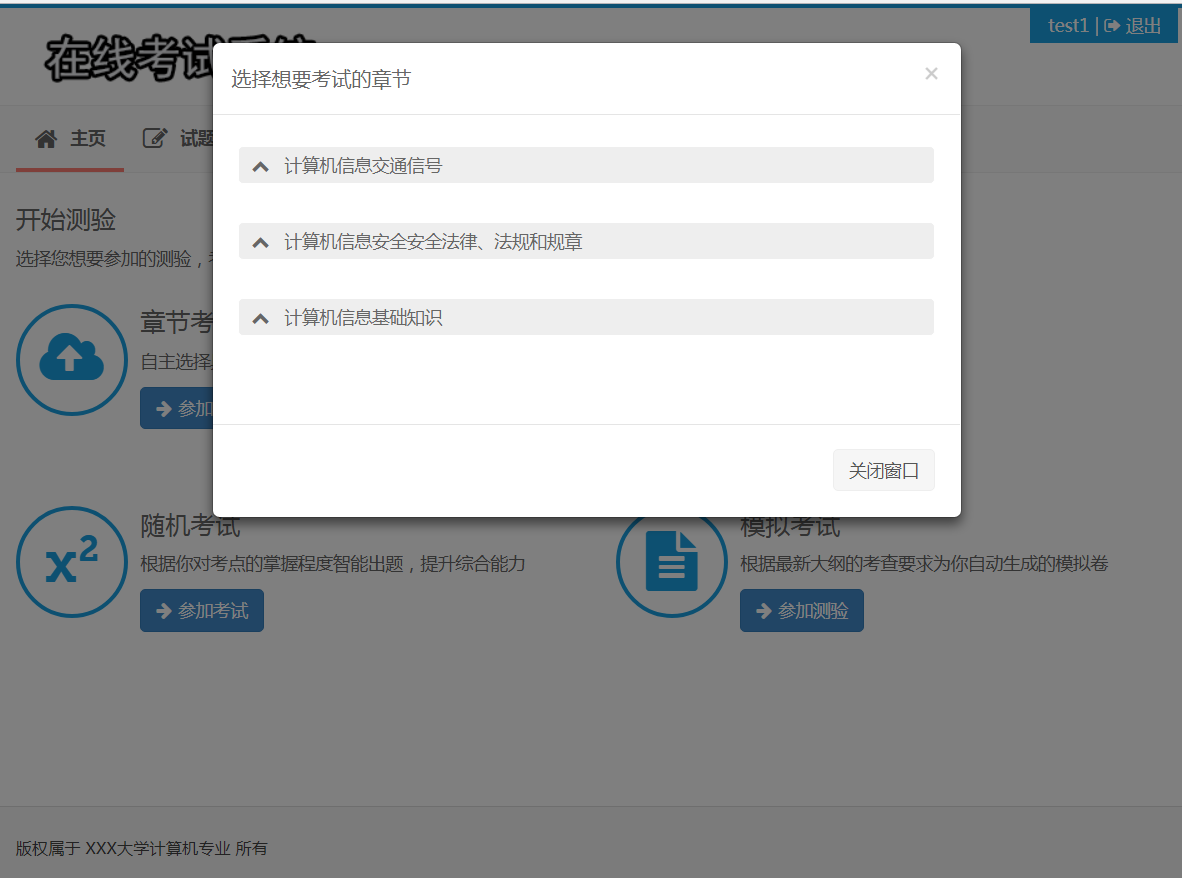Image resolution: width=1182 pixels, height=878 pixels.
Task: Open the test1 user account link
Action: 1066,25
